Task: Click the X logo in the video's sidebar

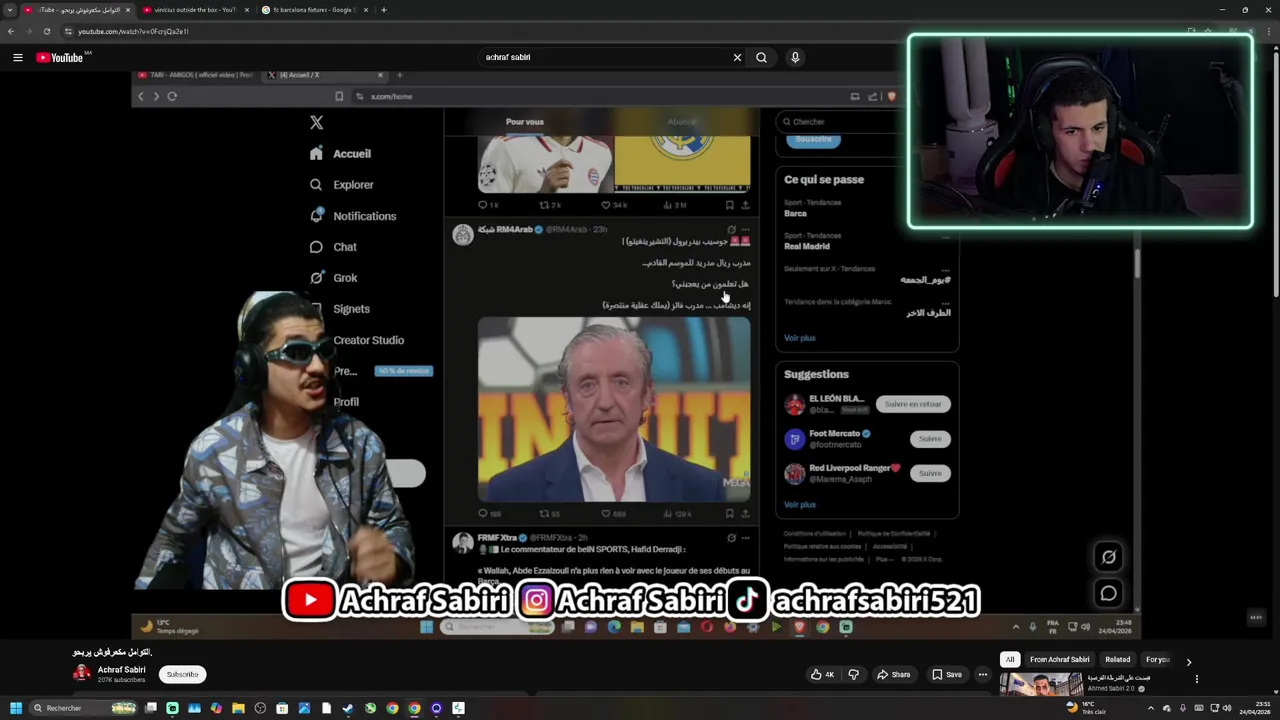Action: pos(316,122)
